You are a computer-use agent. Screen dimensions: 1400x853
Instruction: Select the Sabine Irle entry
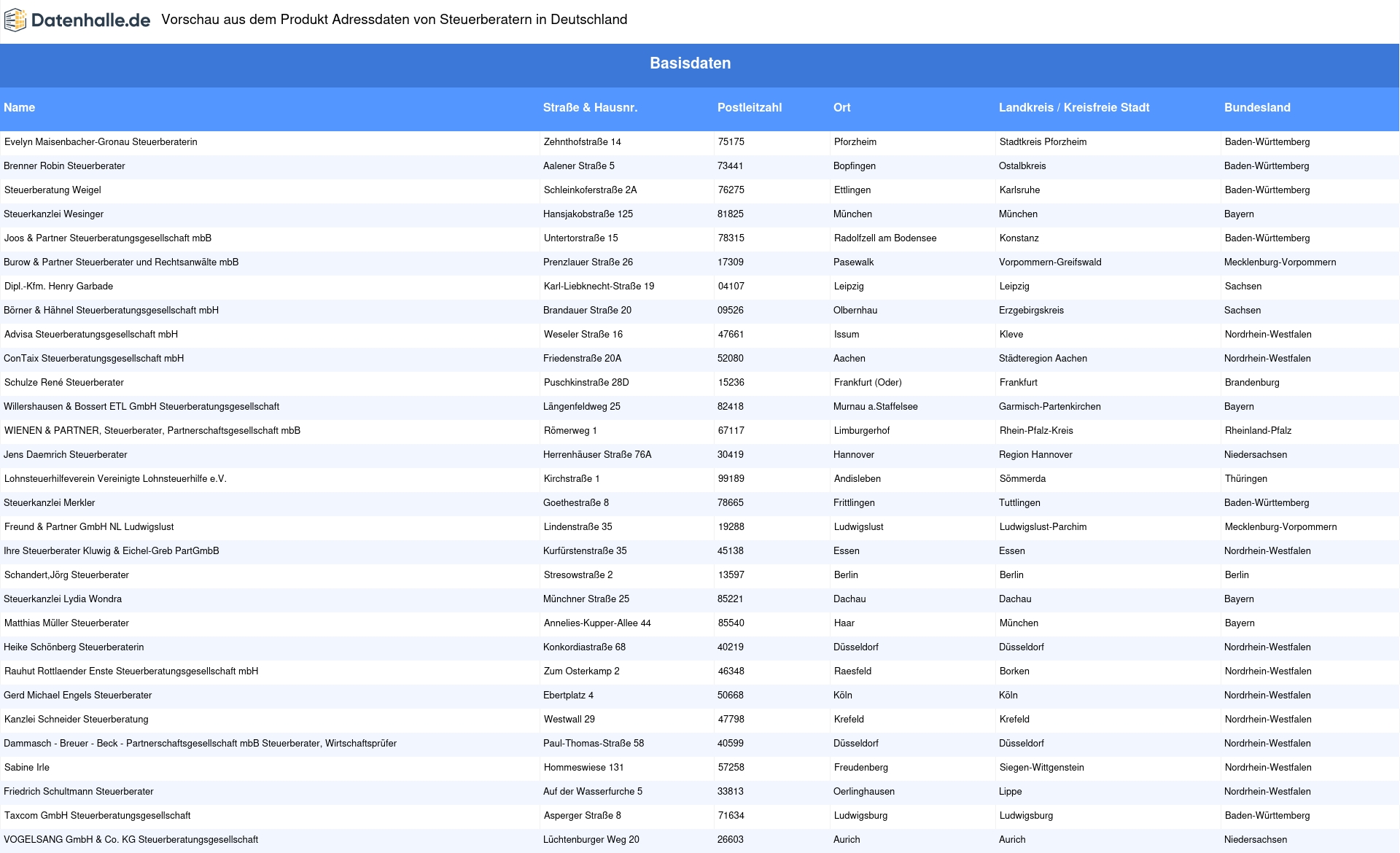coord(27,768)
